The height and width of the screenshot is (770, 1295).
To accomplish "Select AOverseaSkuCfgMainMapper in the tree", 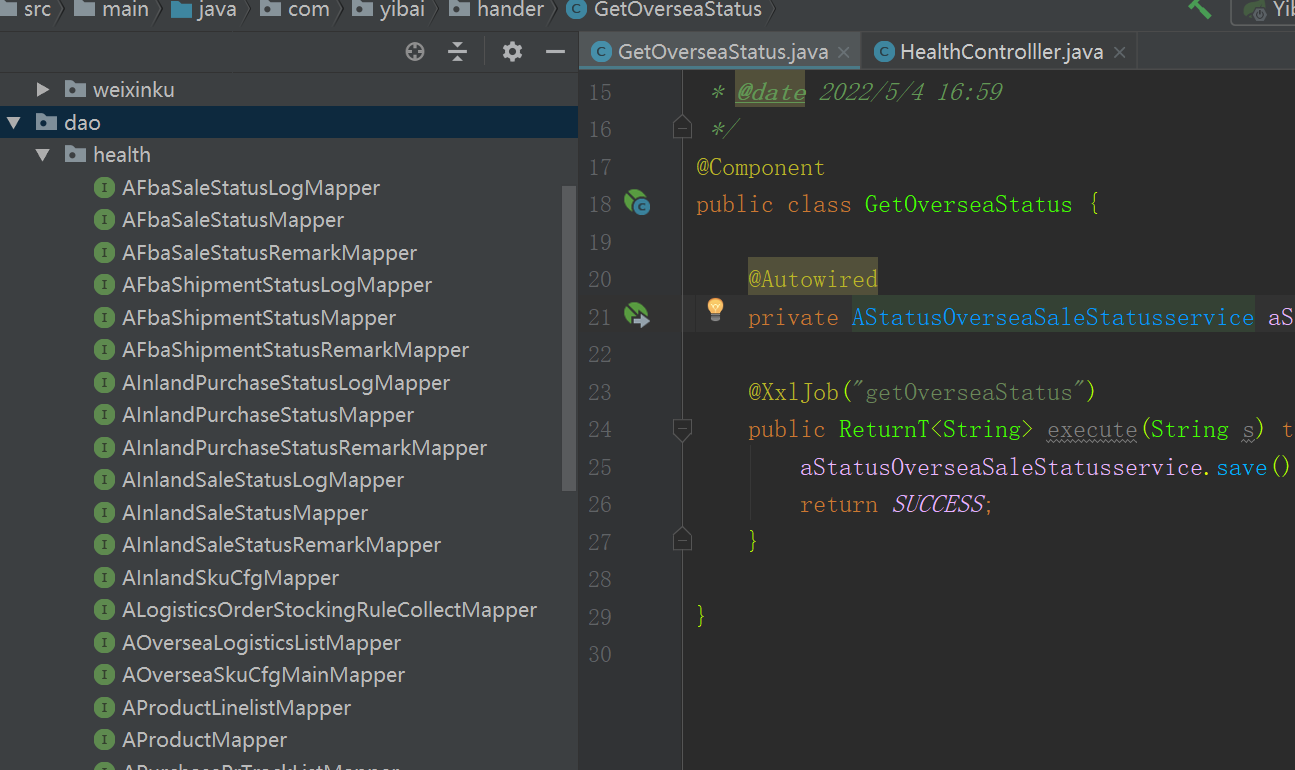I will (263, 675).
